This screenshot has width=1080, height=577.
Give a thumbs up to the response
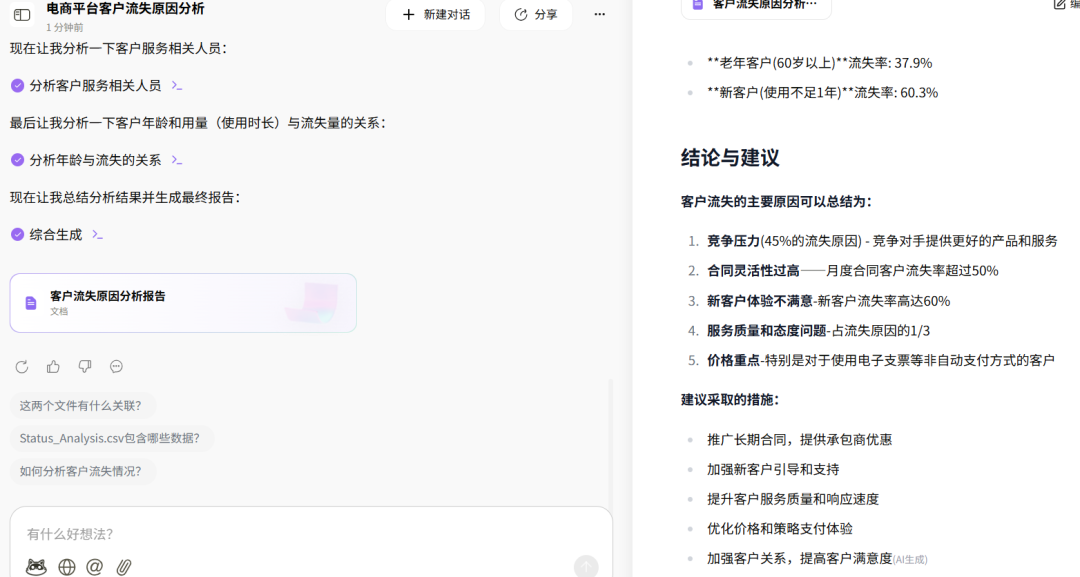pyautogui.click(x=52, y=366)
